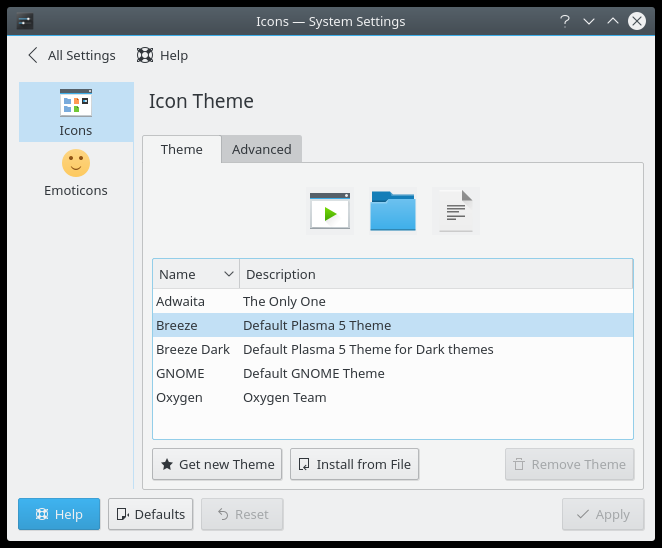Image resolution: width=662 pixels, height=548 pixels.
Task: Restore settings with the Defaults button
Action: (x=150, y=514)
